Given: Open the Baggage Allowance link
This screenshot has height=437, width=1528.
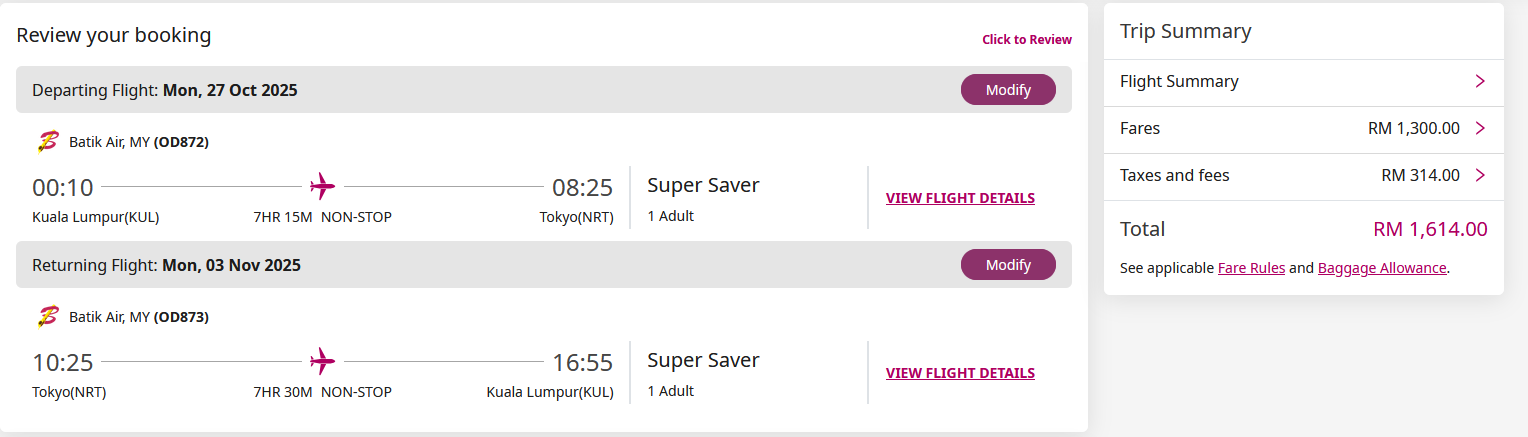Looking at the screenshot, I should (x=1382, y=268).
